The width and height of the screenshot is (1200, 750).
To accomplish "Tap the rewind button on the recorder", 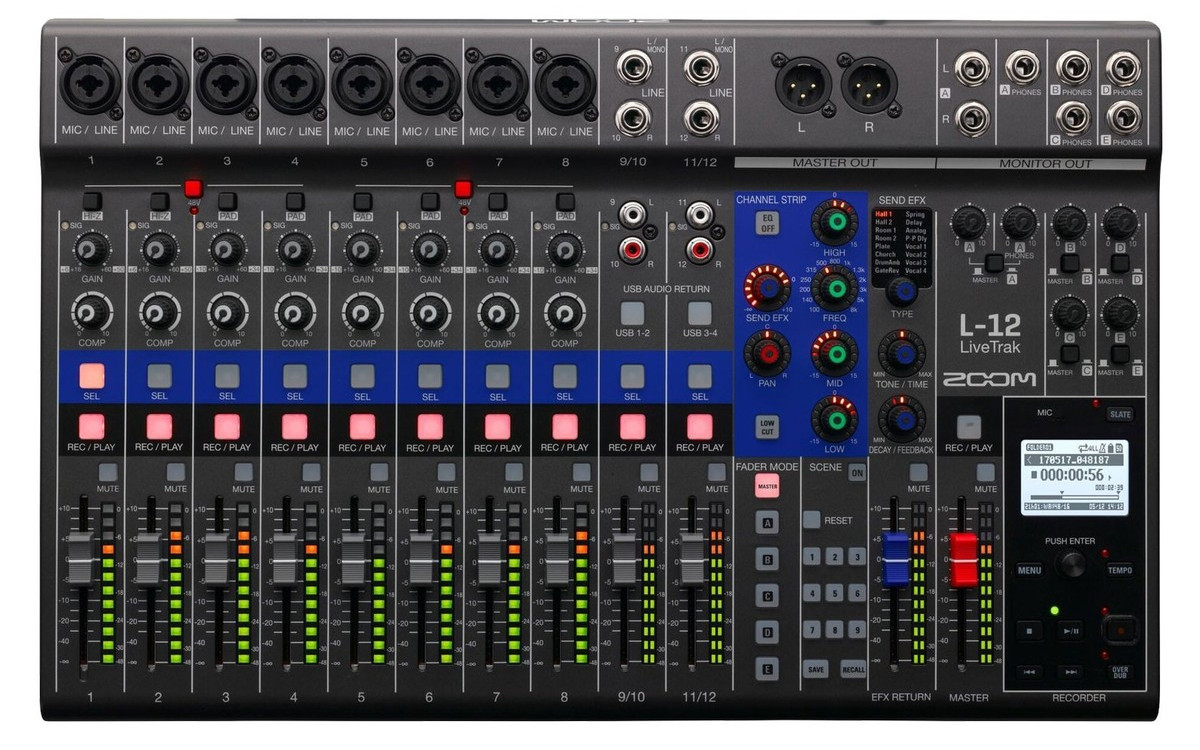I will point(1029,672).
